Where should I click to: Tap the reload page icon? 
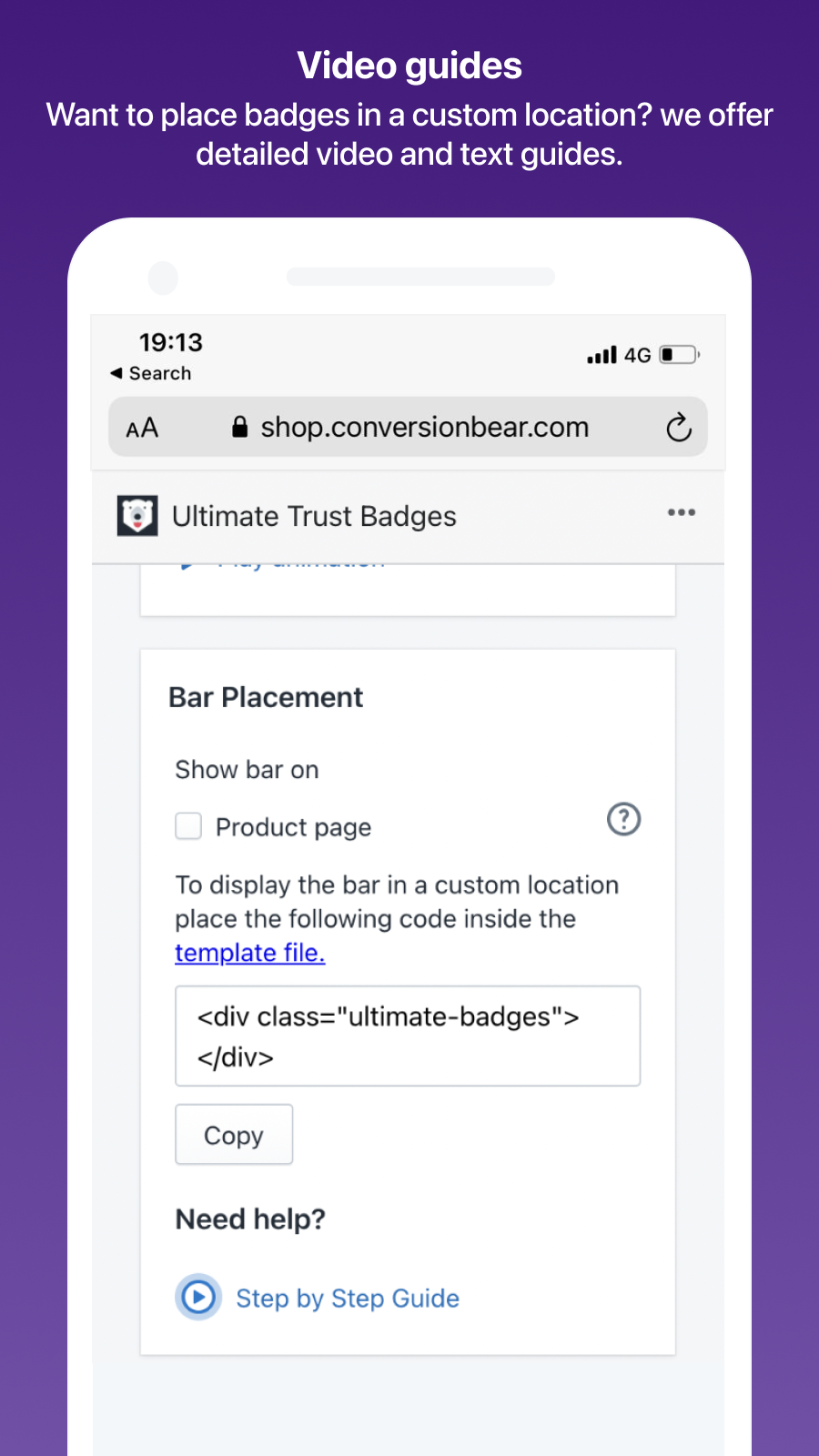pyautogui.click(x=679, y=427)
